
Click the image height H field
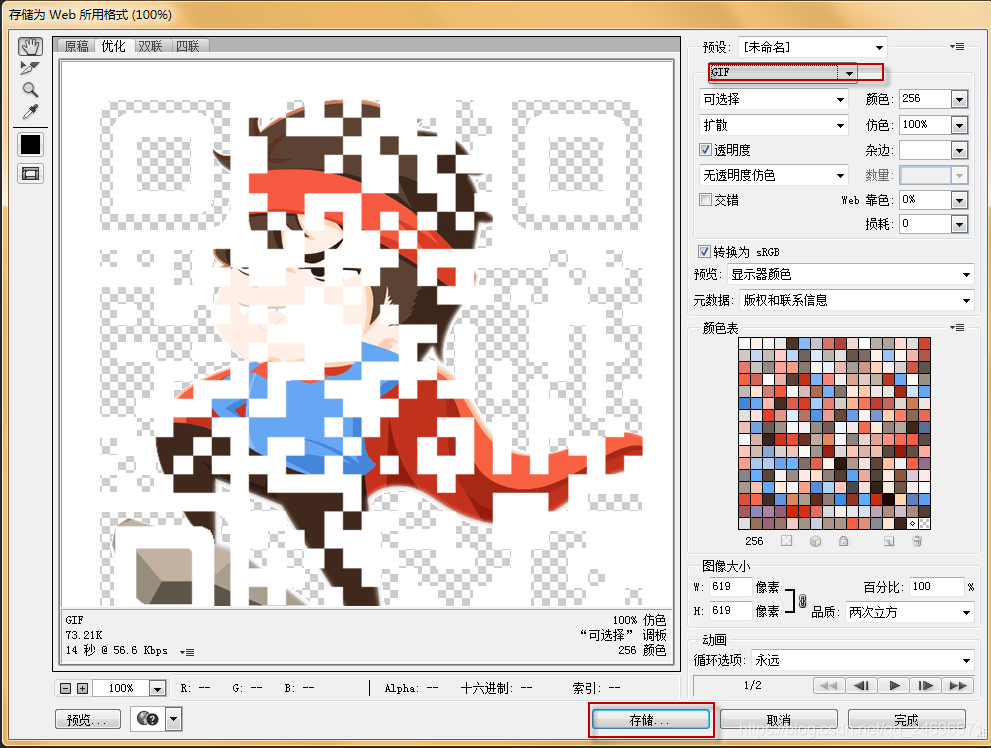(730, 611)
